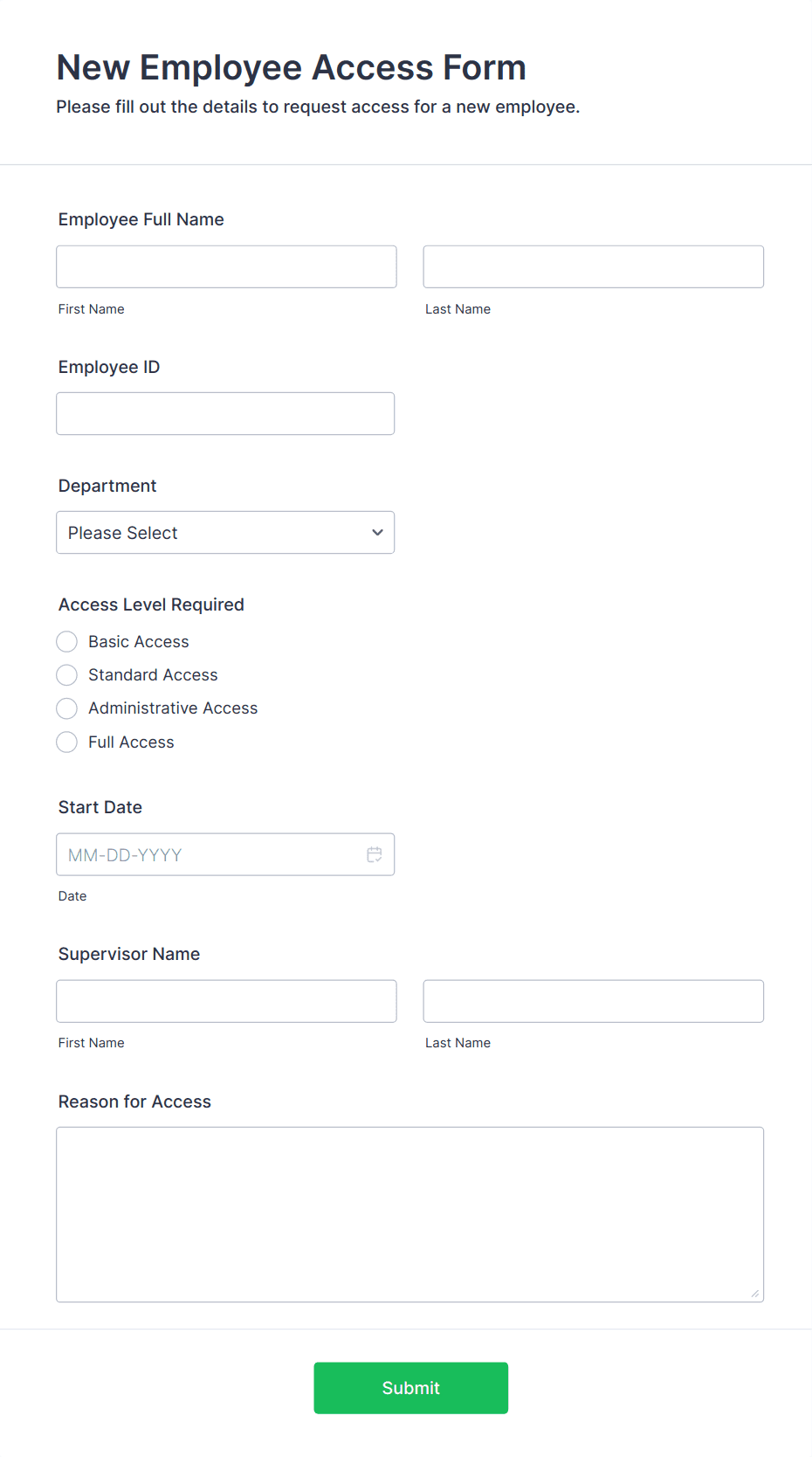Click the Reason for Access resize handle
This screenshot has width=812, height=1457.
[x=755, y=1295]
